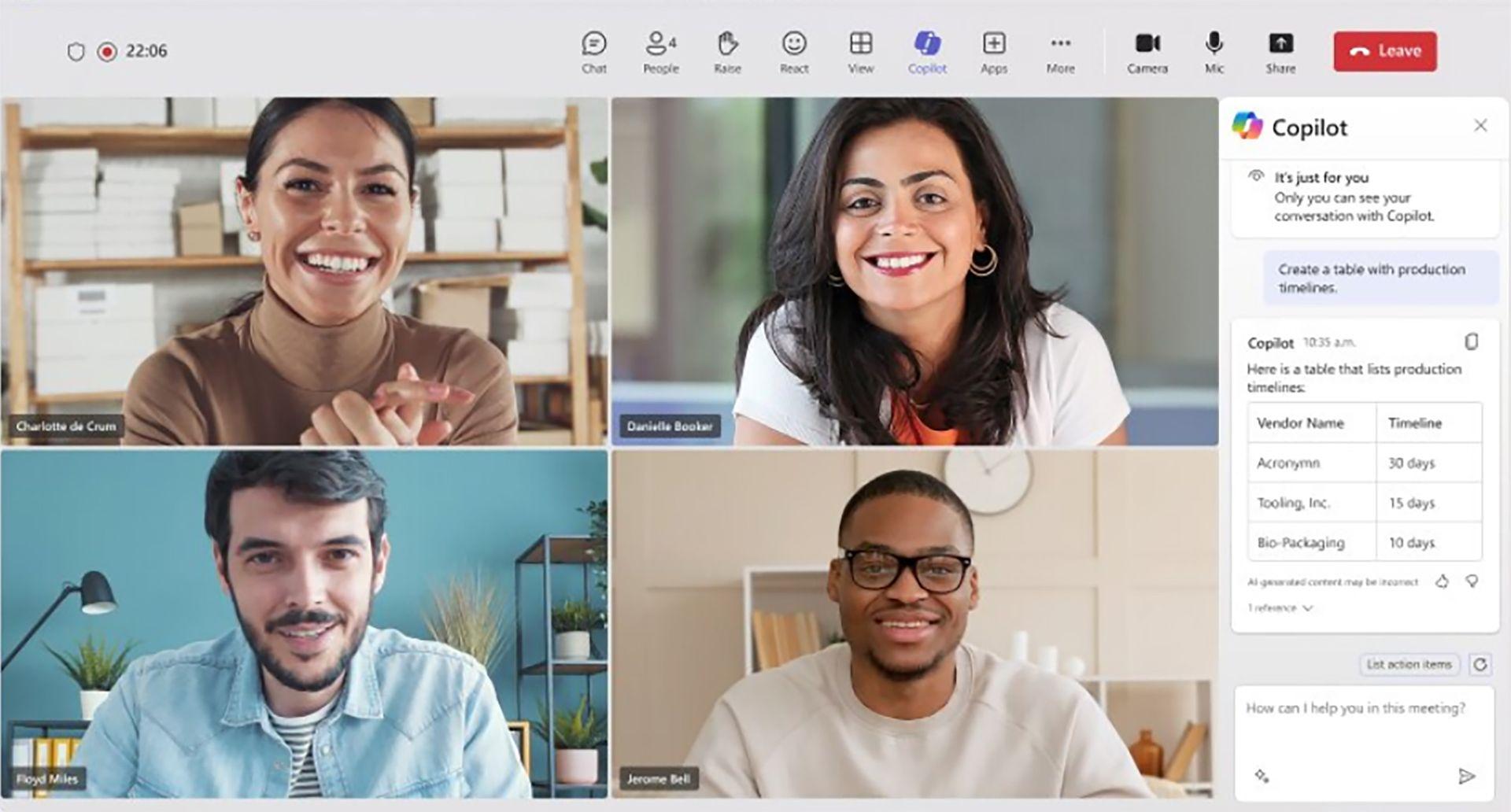
Task: Click the Copilot logo in pane header
Action: 1247,126
